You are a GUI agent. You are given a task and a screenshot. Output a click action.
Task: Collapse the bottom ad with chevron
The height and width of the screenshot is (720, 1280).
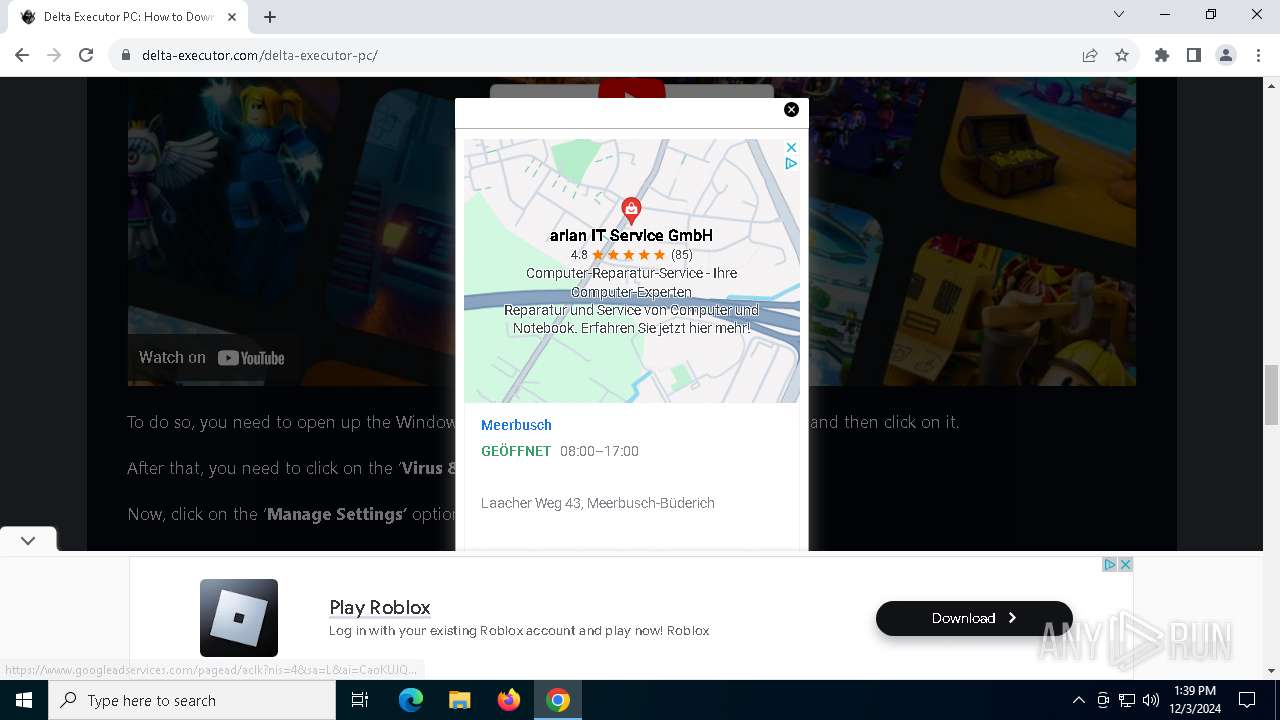28,540
